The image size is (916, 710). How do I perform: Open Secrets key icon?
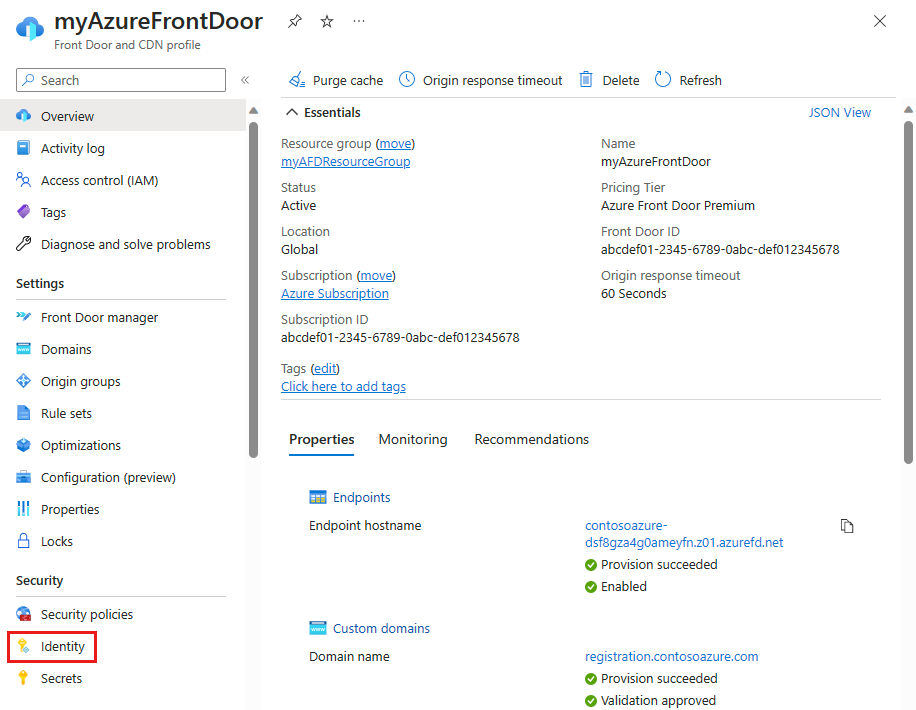(23, 678)
